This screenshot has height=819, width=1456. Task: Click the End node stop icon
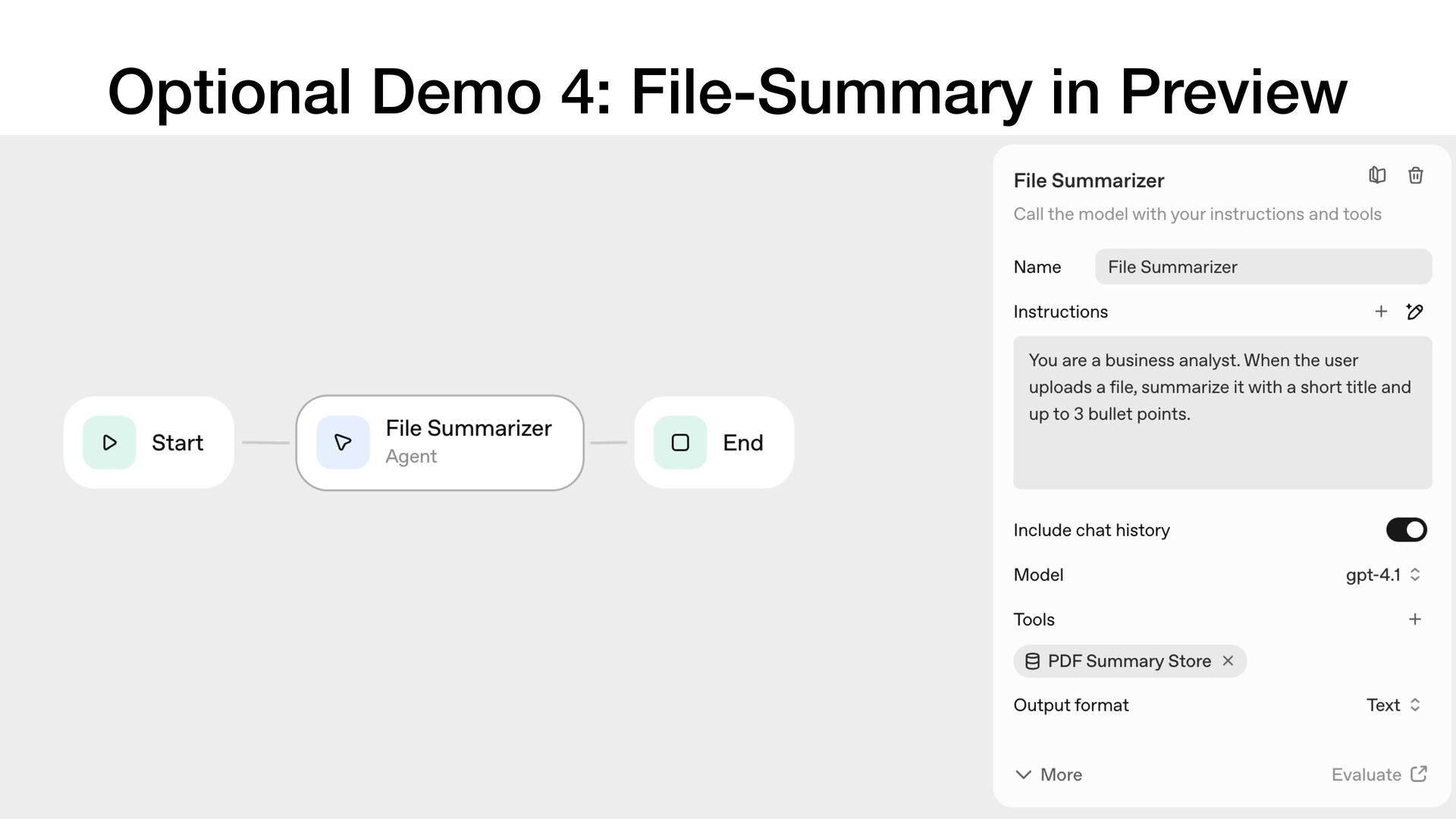click(x=680, y=442)
